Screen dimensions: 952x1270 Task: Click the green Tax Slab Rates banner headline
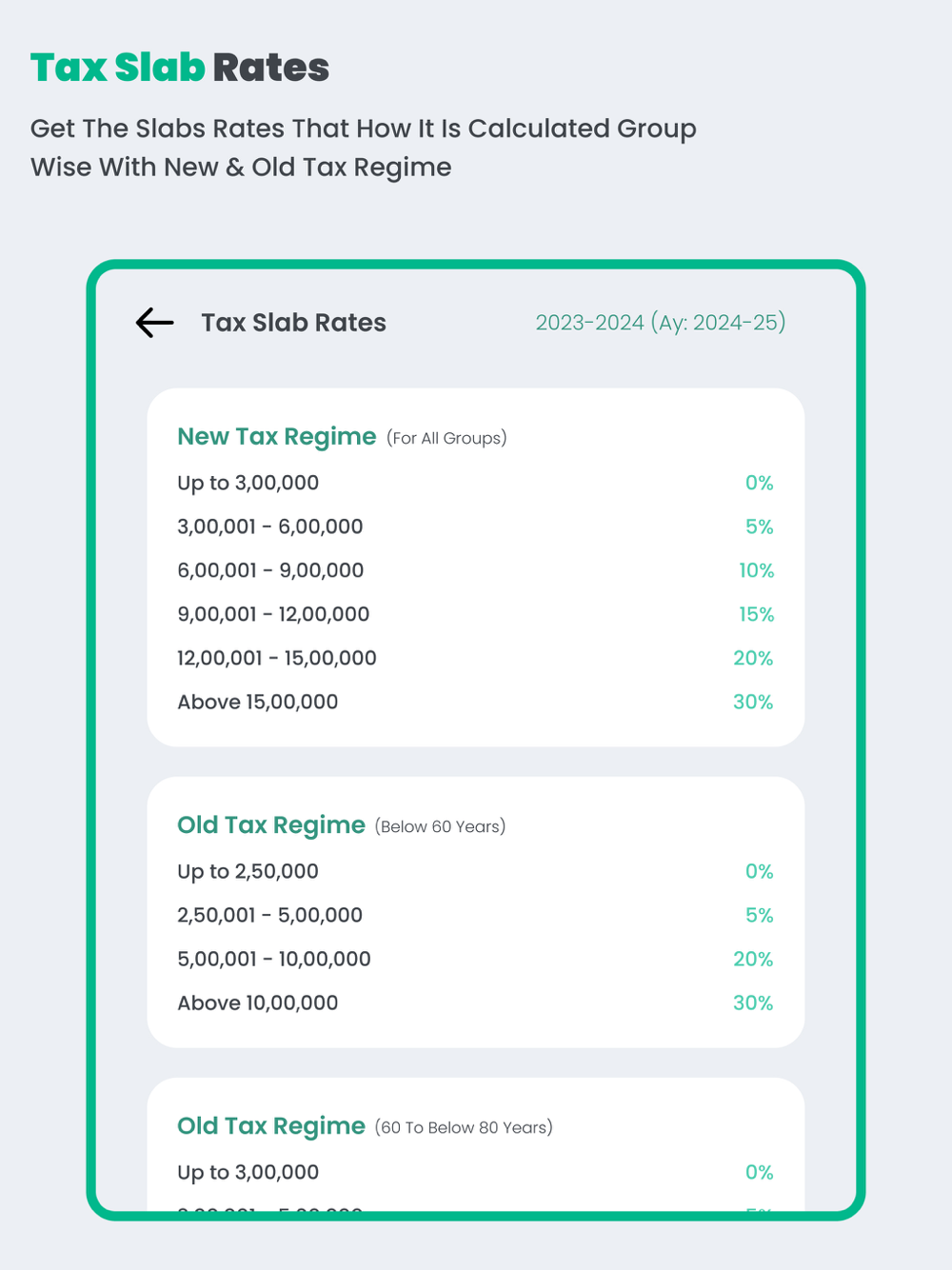point(180,68)
